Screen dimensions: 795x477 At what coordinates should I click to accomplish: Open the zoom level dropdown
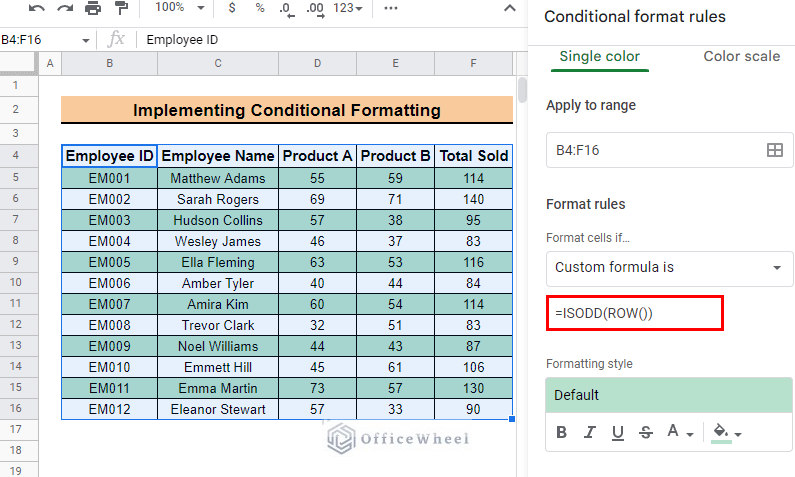179,8
